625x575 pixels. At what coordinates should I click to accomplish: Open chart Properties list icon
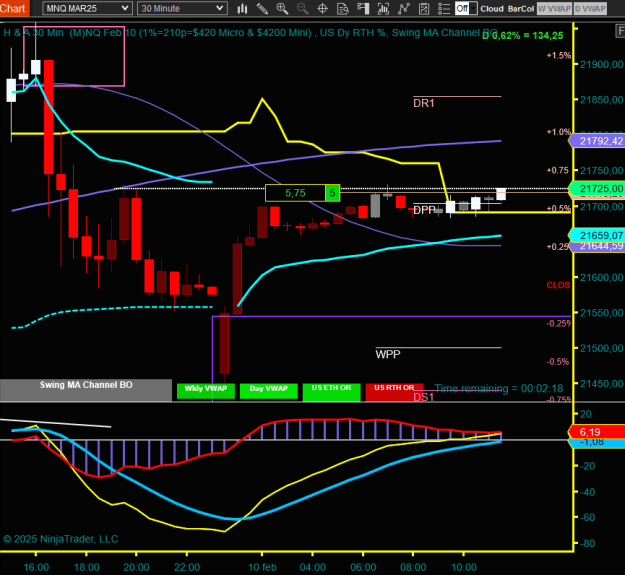pos(444,8)
